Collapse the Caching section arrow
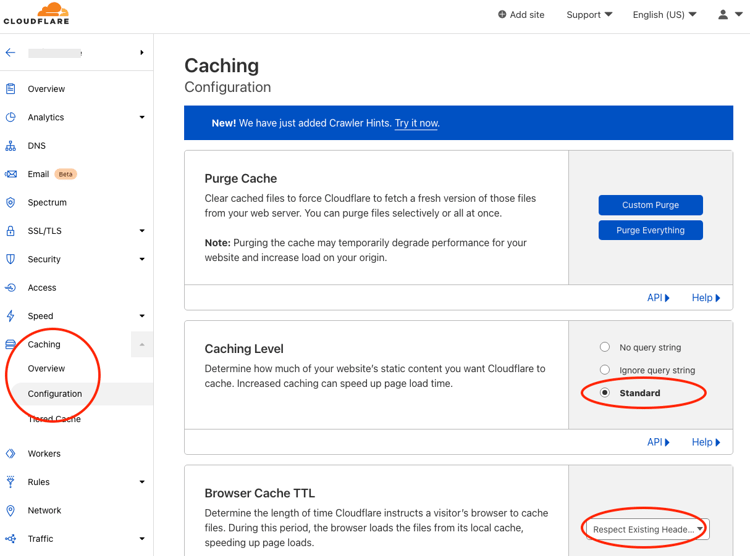Viewport: 750px width, 556px height. [142, 345]
